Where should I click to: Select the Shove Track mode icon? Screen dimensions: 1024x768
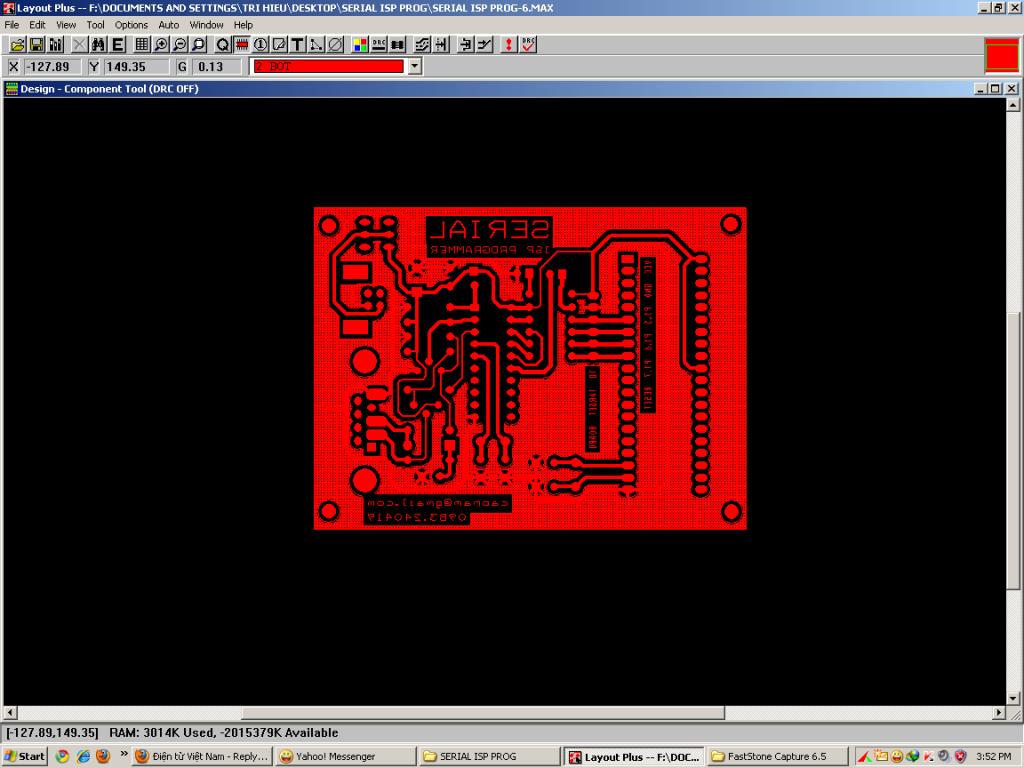point(441,44)
